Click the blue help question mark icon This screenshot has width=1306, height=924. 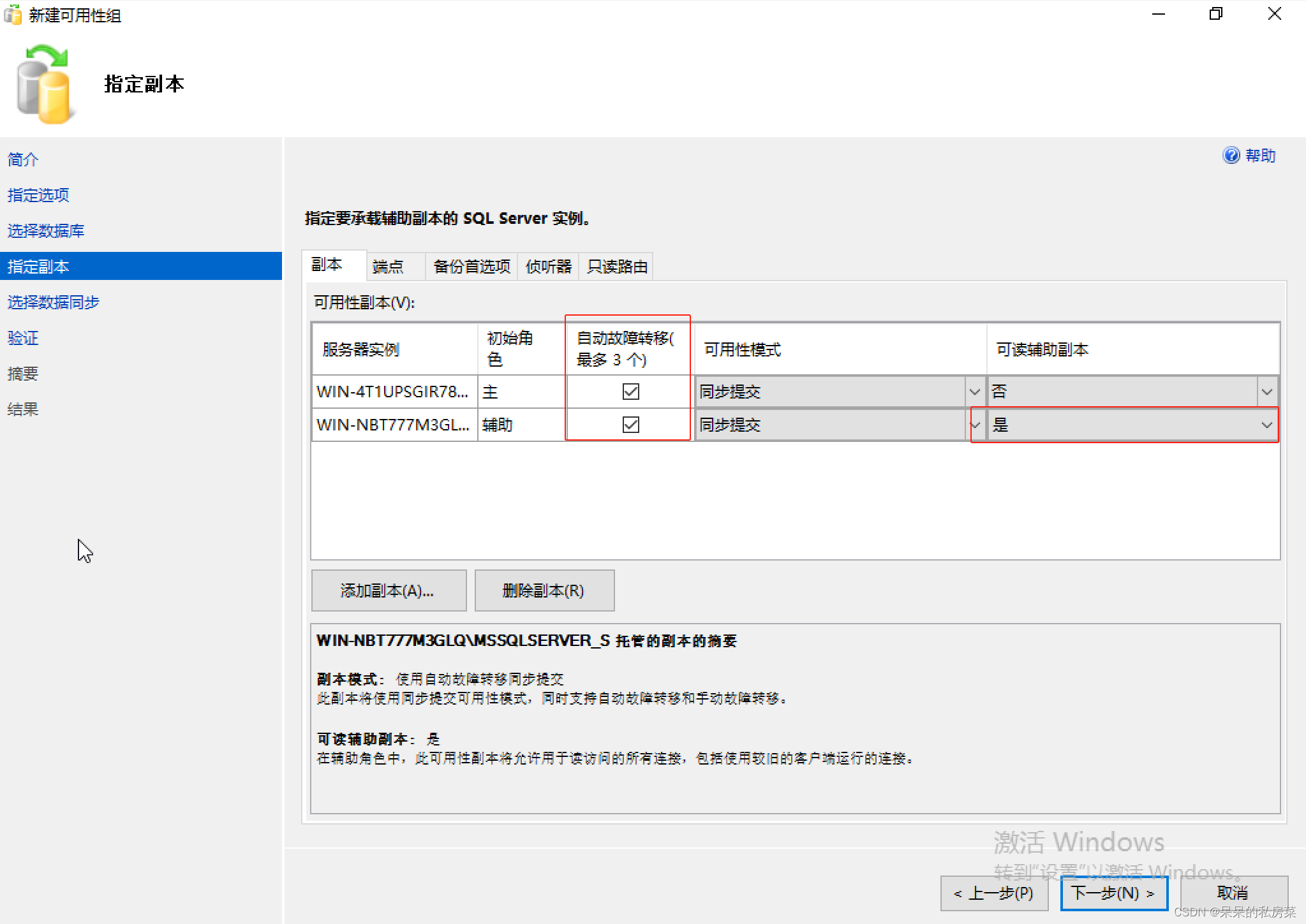(x=1231, y=155)
